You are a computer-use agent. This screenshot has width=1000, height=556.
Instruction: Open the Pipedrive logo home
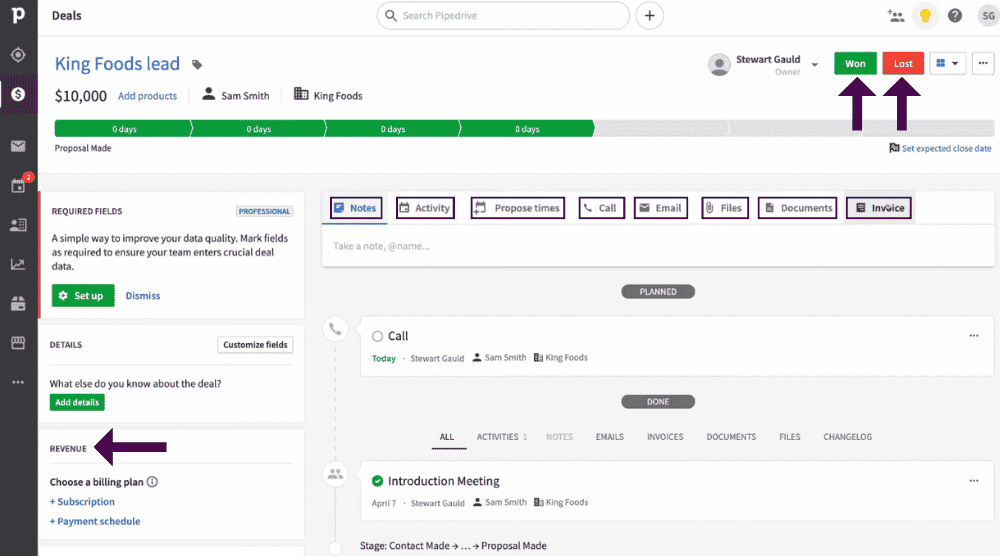(x=18, y=15)
